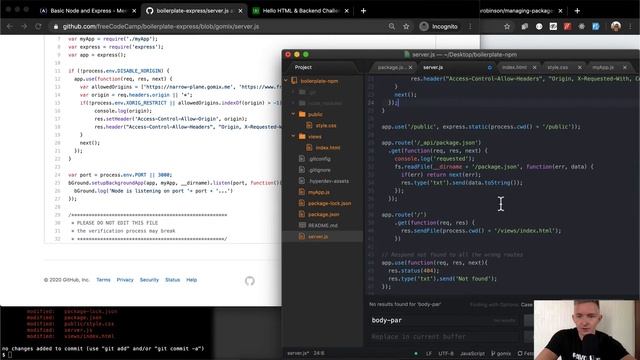Click server.js filename in status bar
The width and height of the screenshot is (640, 360).
click(x=298, y=353)
